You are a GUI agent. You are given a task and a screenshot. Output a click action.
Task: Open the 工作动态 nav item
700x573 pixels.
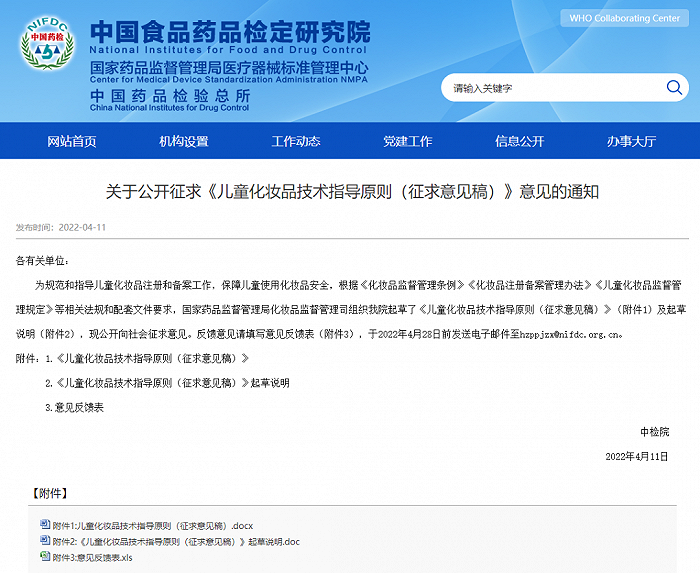[x=296, y=141]
